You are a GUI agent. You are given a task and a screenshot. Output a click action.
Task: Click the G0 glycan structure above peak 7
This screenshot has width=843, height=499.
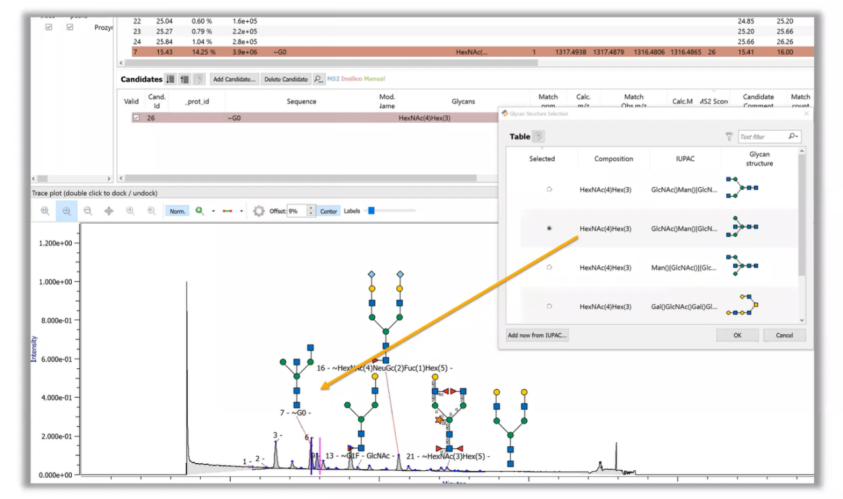[x=297, y=376]
